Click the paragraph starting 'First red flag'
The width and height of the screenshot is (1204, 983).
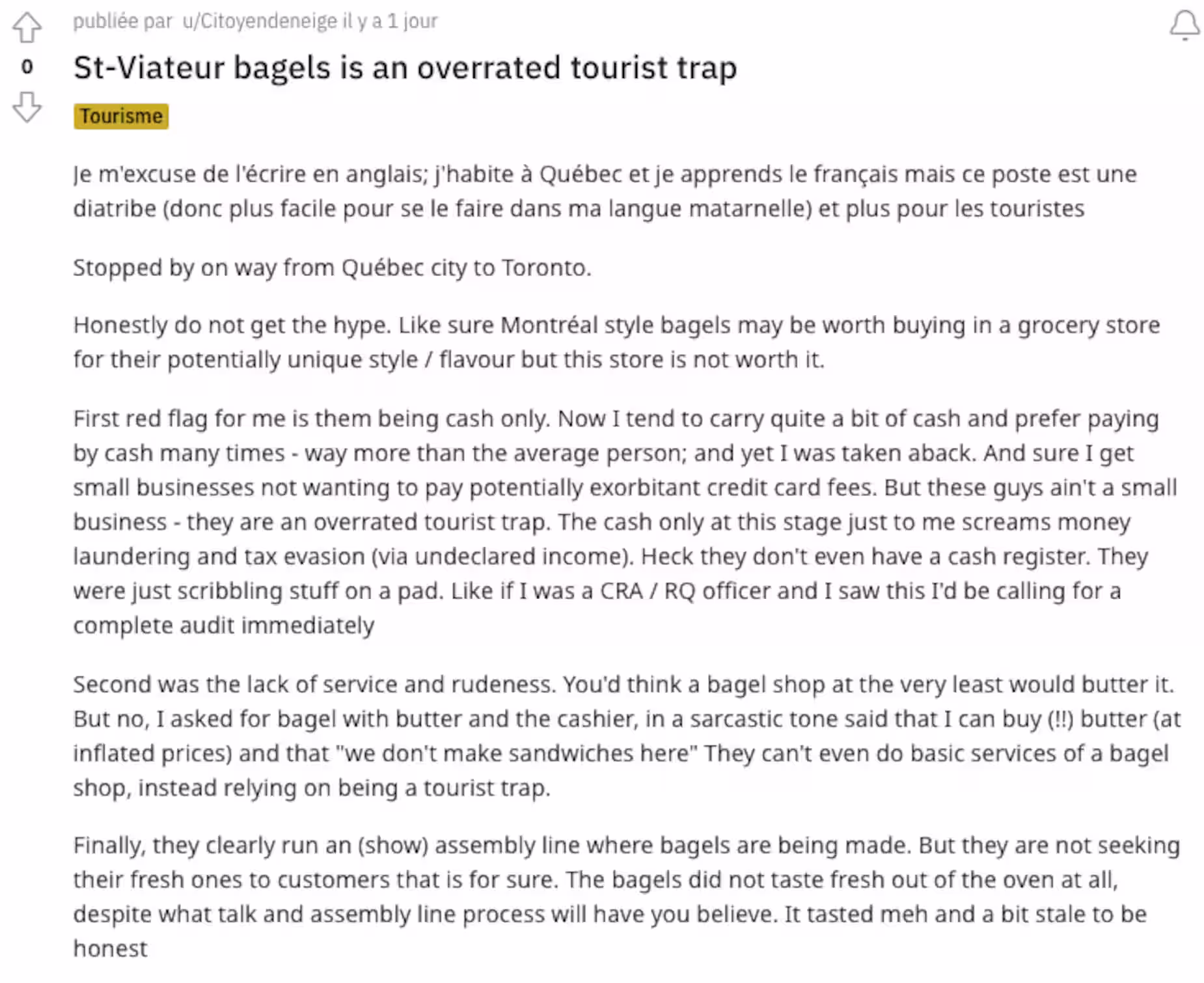click(625, 521)
